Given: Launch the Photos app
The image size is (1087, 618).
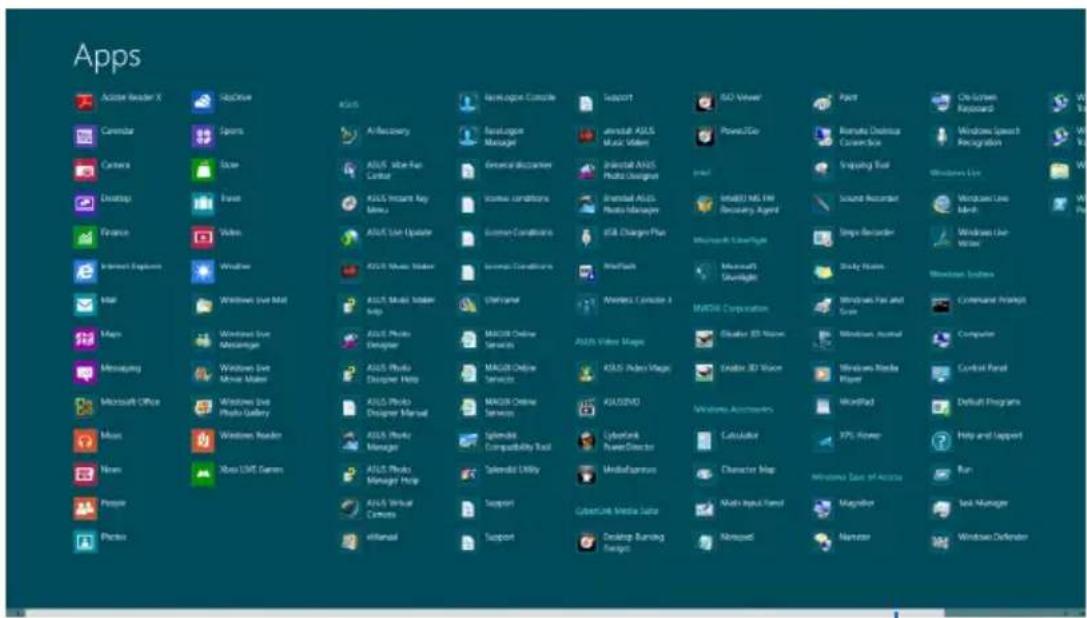Looking at the screenshot, I should click(101, 541).
